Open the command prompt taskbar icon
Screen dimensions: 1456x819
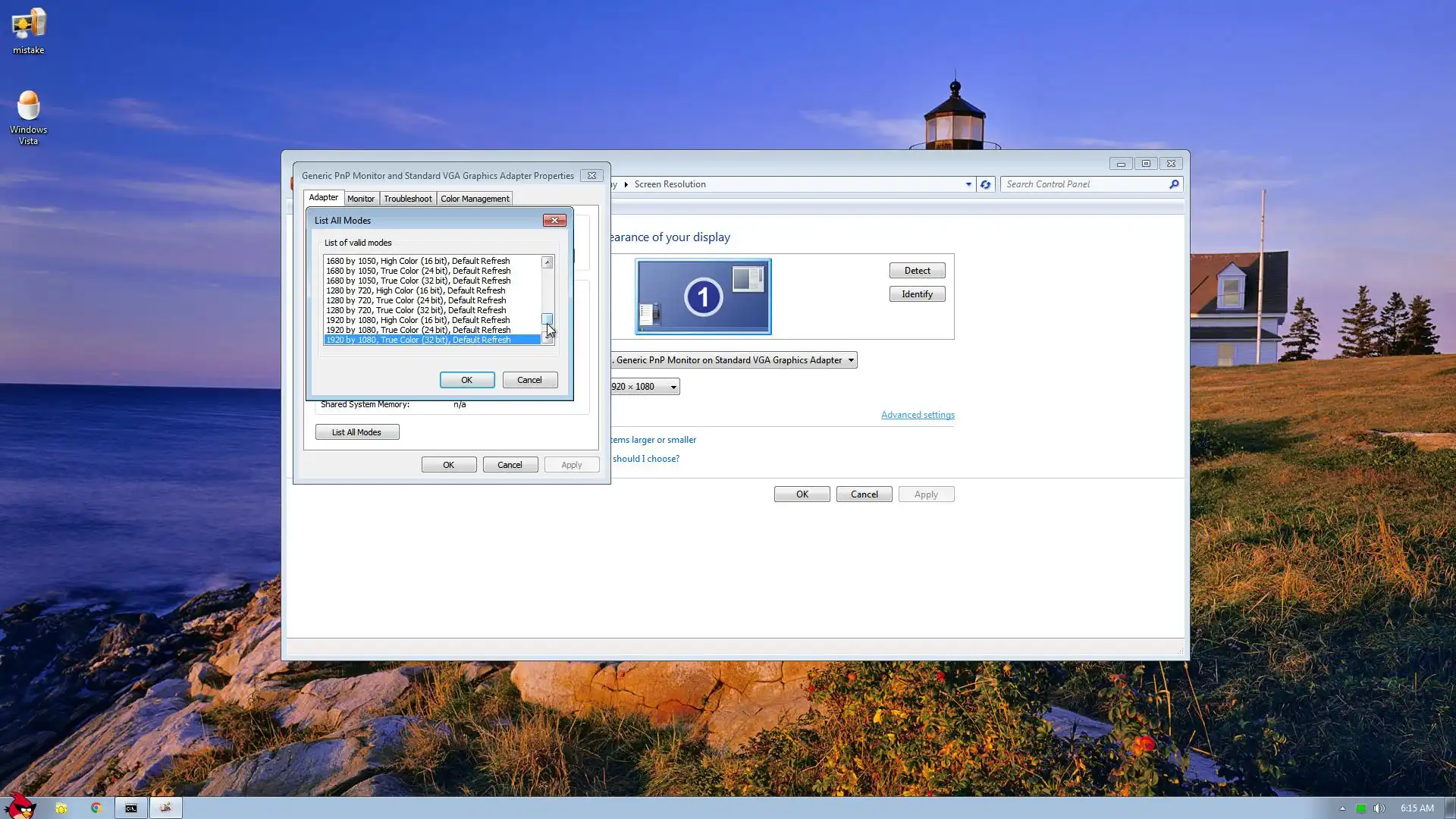pos(131,808)
